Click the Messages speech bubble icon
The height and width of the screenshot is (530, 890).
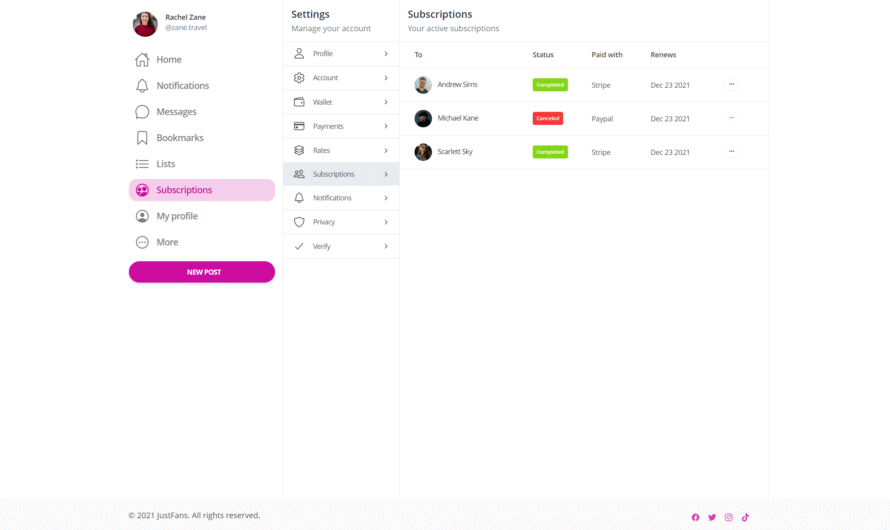[x=142, y=112]
